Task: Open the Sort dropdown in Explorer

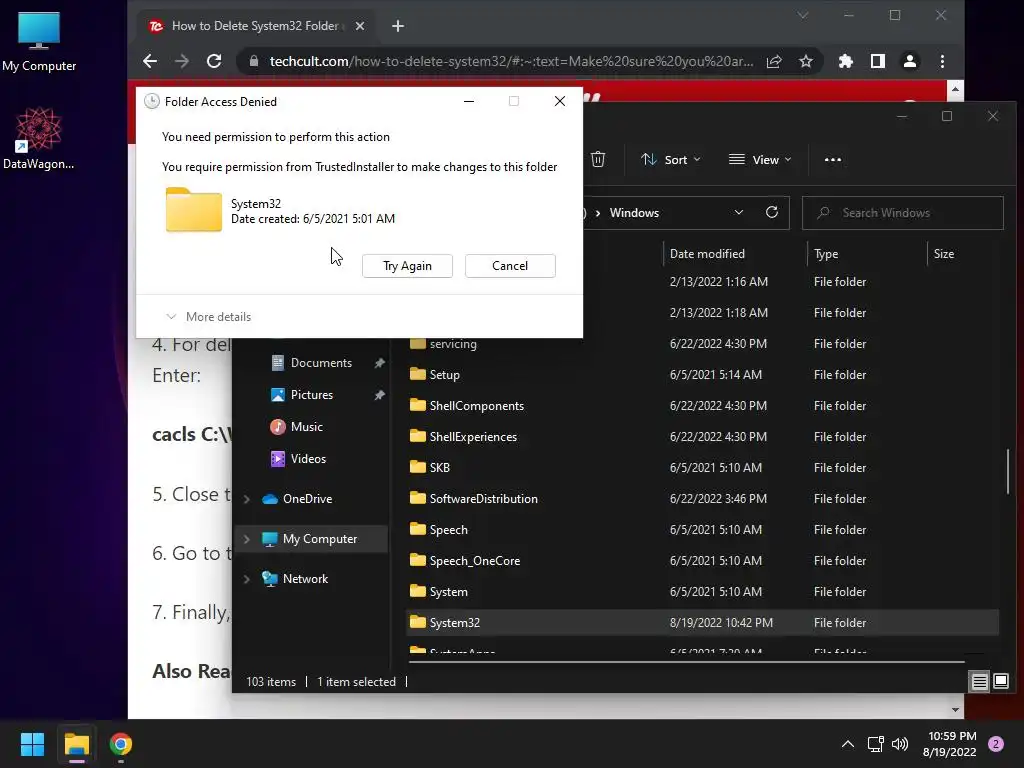Action: (671, 159)
